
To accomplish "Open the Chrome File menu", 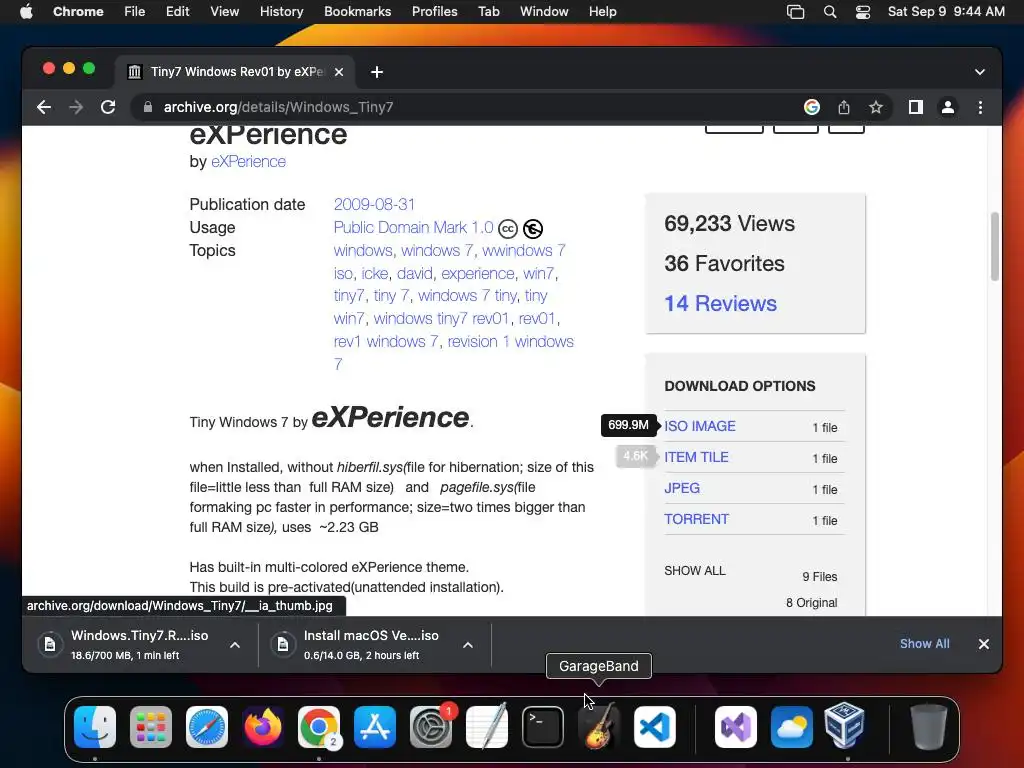I will pyautogui.click(x=135, y=12).
